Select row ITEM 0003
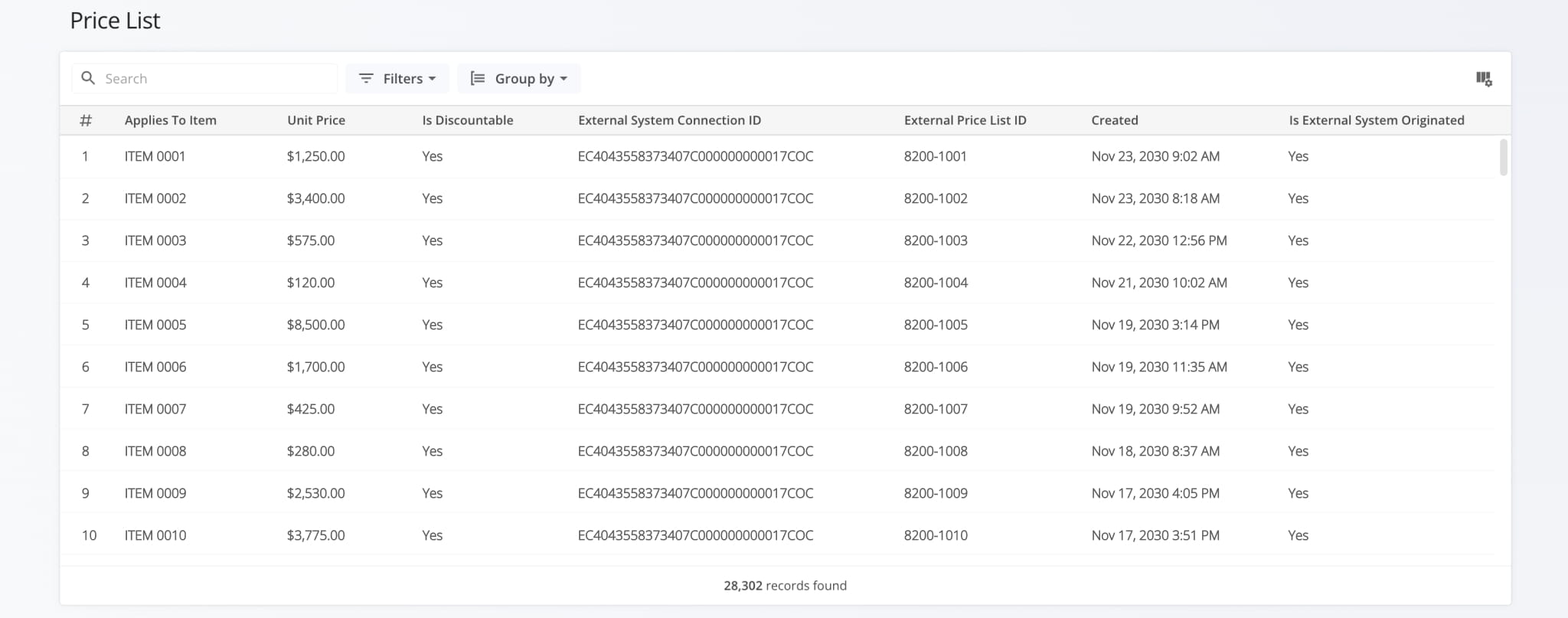1568x618 pixels. pyautogui.click(x=777, y=240)
